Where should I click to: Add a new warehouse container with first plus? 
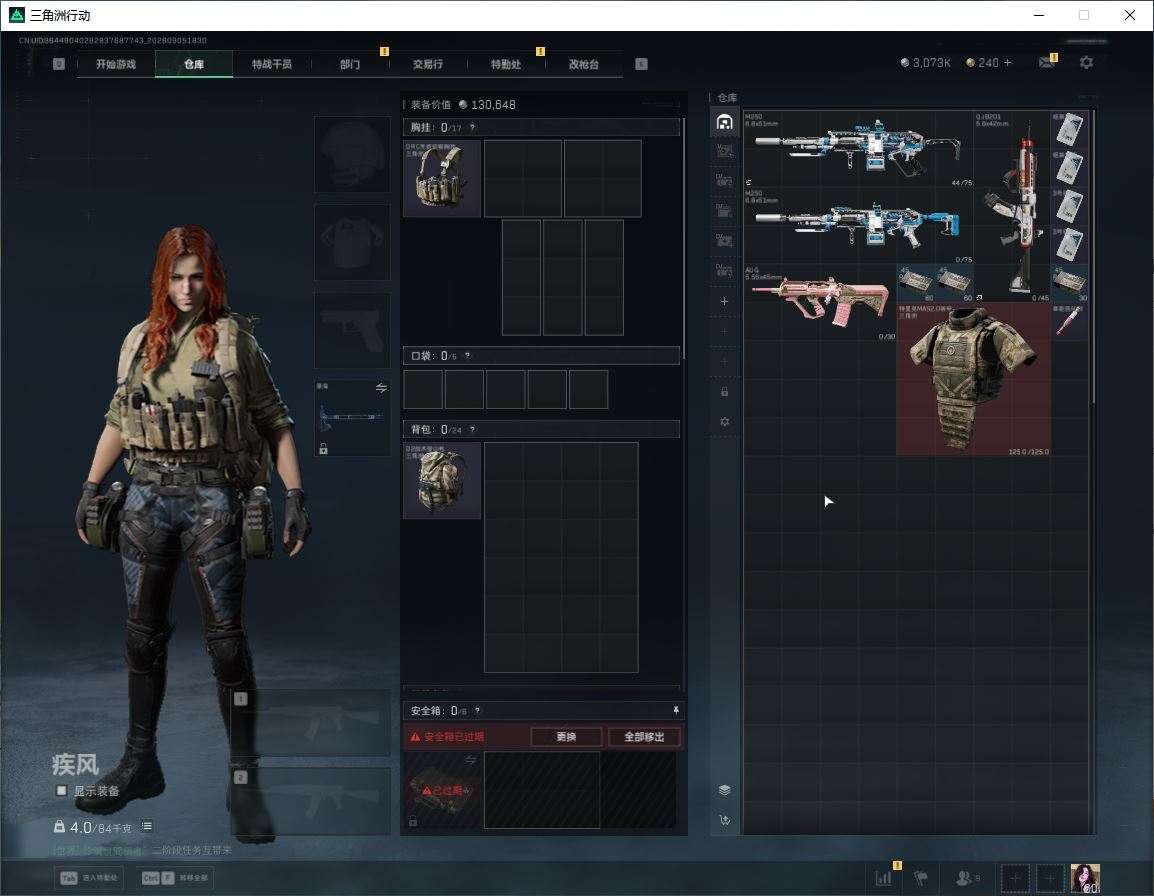point(724,301)
